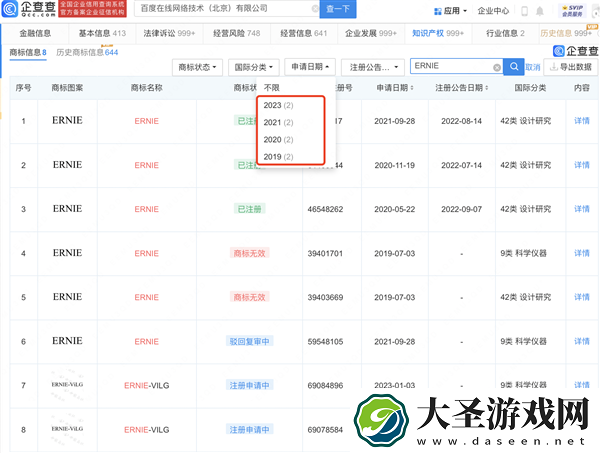Sort by 注册公告日期 column header
The image size is (600, 453).
[461, 88]
